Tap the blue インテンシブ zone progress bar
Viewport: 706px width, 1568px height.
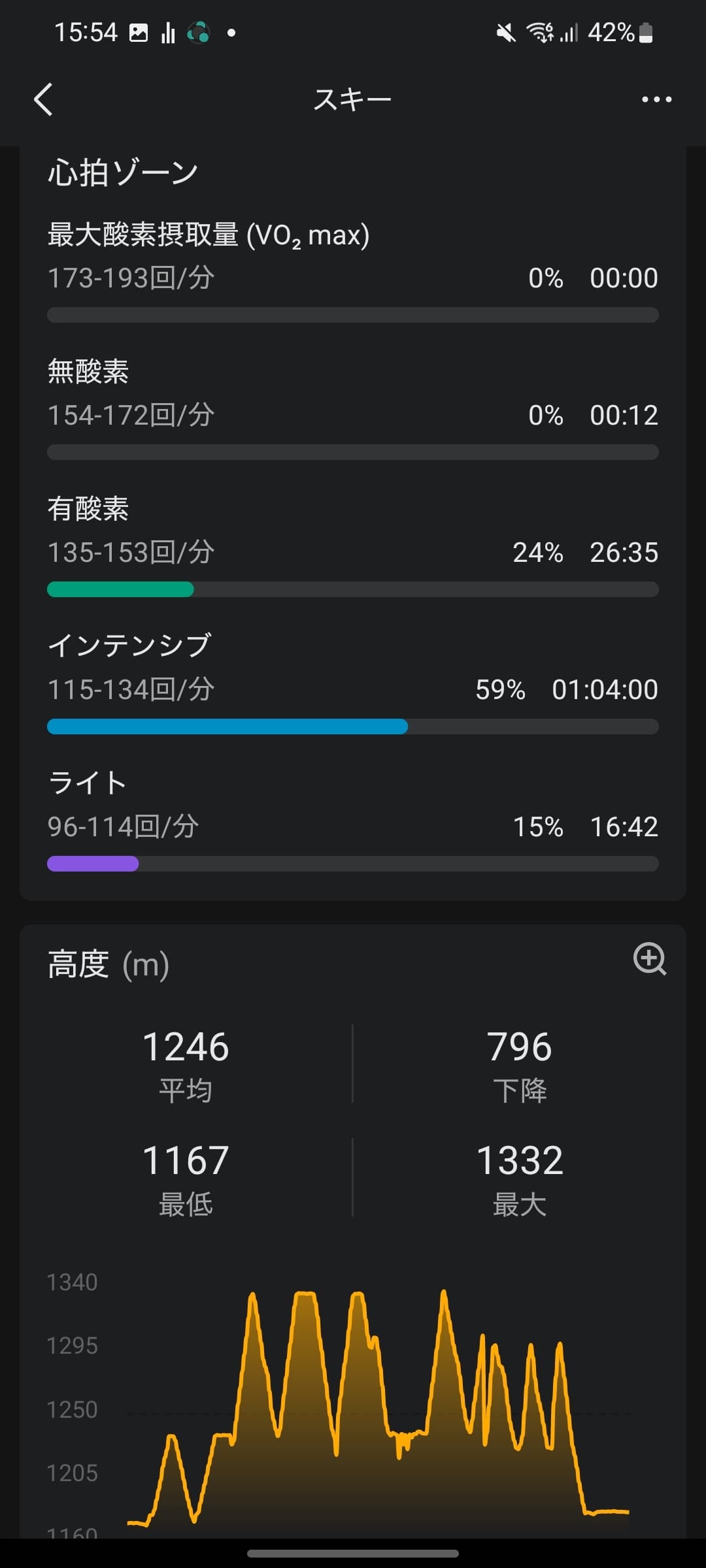coord(227,727)
